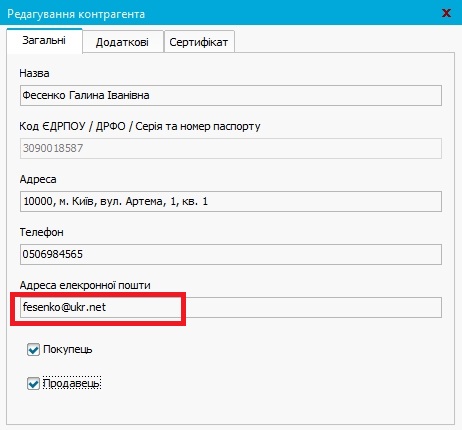462x430 pixels.
Task: Switch to the Загальні tab
Action: (x=44, y=41)
